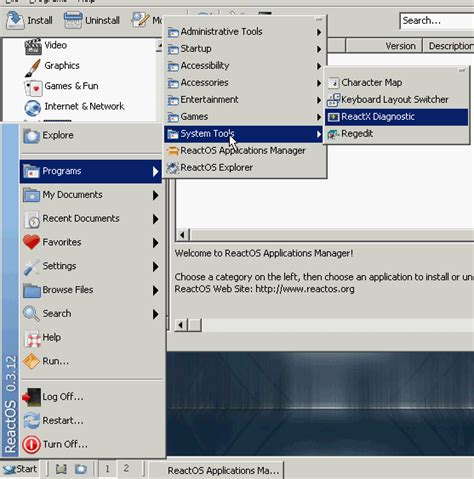Click the Start button

pyautogui.click(x=20, y=469)
